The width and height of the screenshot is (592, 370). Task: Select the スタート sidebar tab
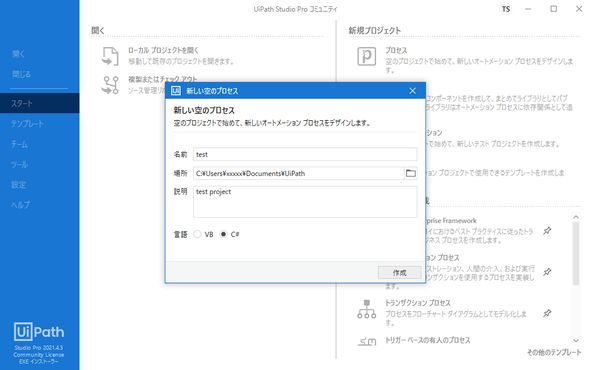coord(40,103)
